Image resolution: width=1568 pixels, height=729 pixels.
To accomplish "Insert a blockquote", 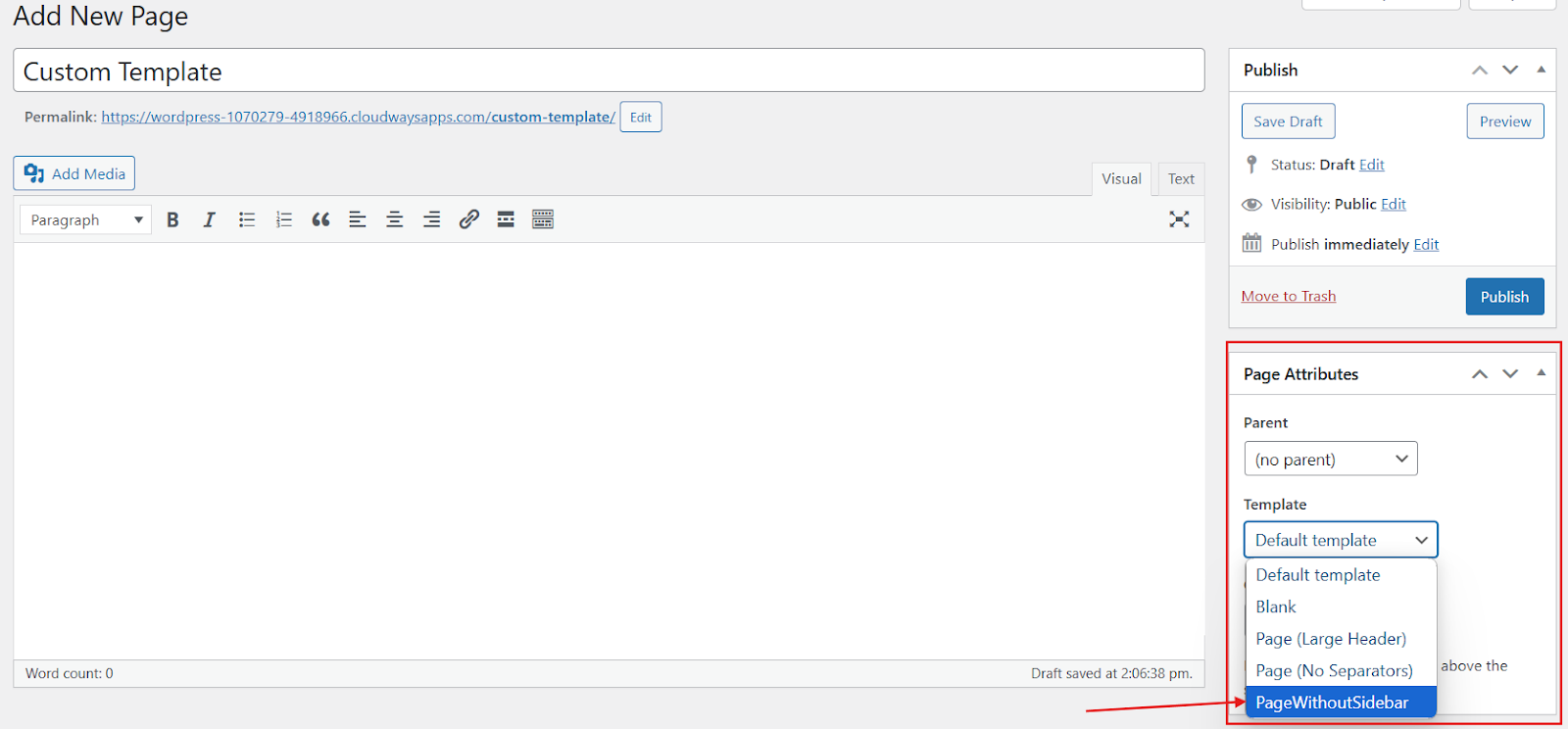I will coord(320,219).
